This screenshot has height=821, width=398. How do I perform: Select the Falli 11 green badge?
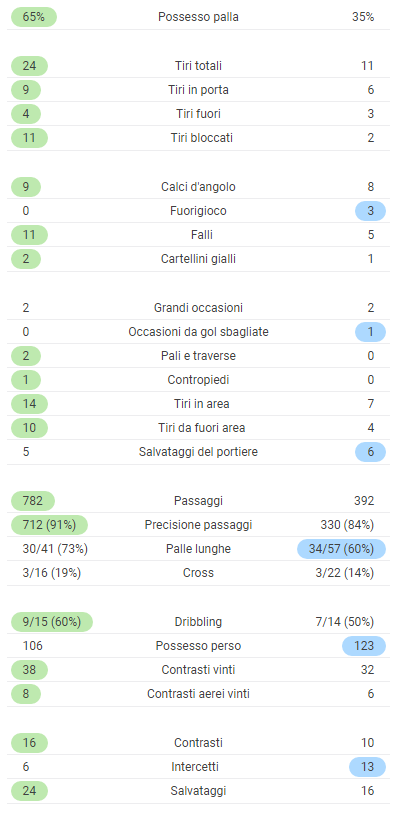click(29, 235)
